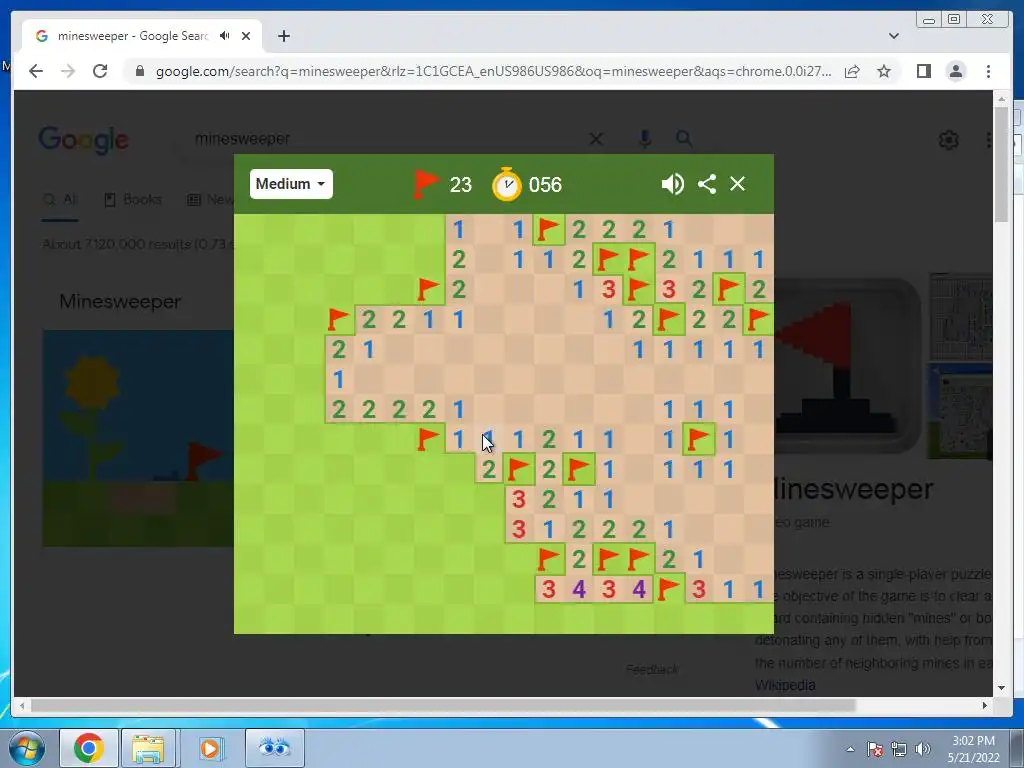Open a new browser tab

coord(283,36)
